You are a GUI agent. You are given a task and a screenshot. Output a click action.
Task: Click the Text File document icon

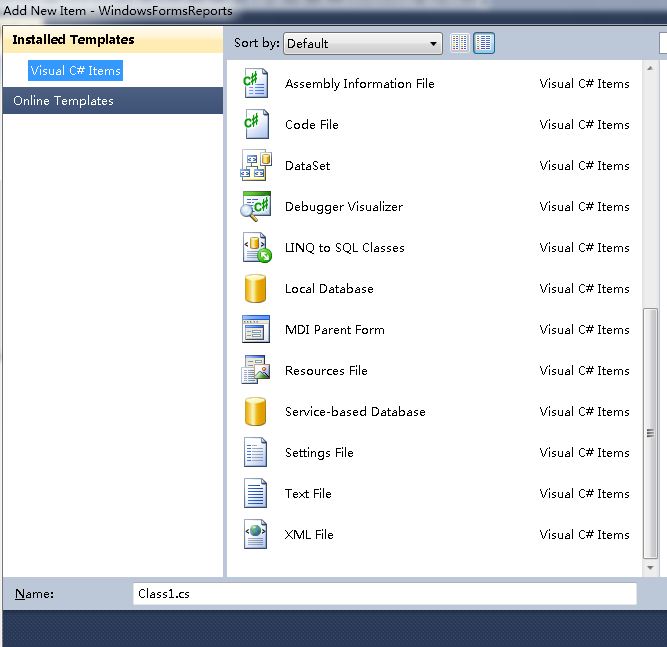pyautogui.click(x=255, y=493)
